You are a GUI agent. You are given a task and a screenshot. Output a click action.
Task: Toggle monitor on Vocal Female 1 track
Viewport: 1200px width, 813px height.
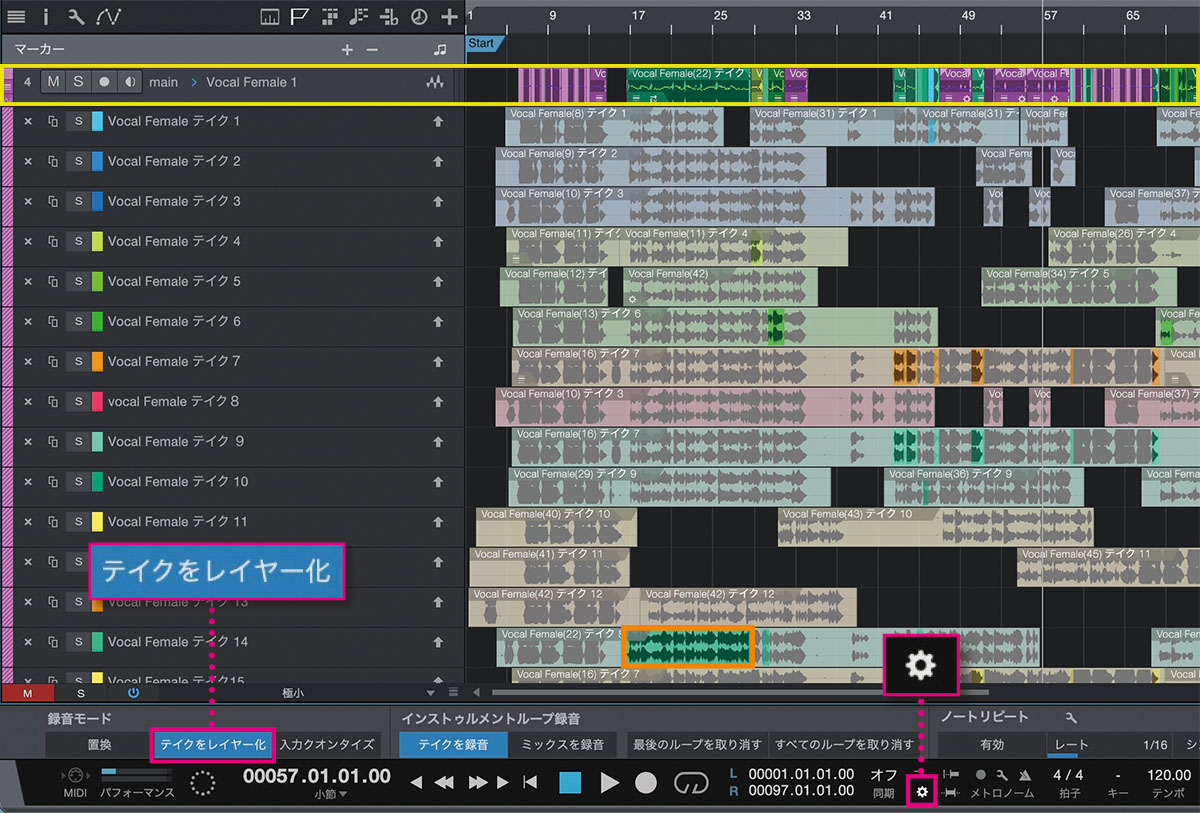(x=130, y=82)
